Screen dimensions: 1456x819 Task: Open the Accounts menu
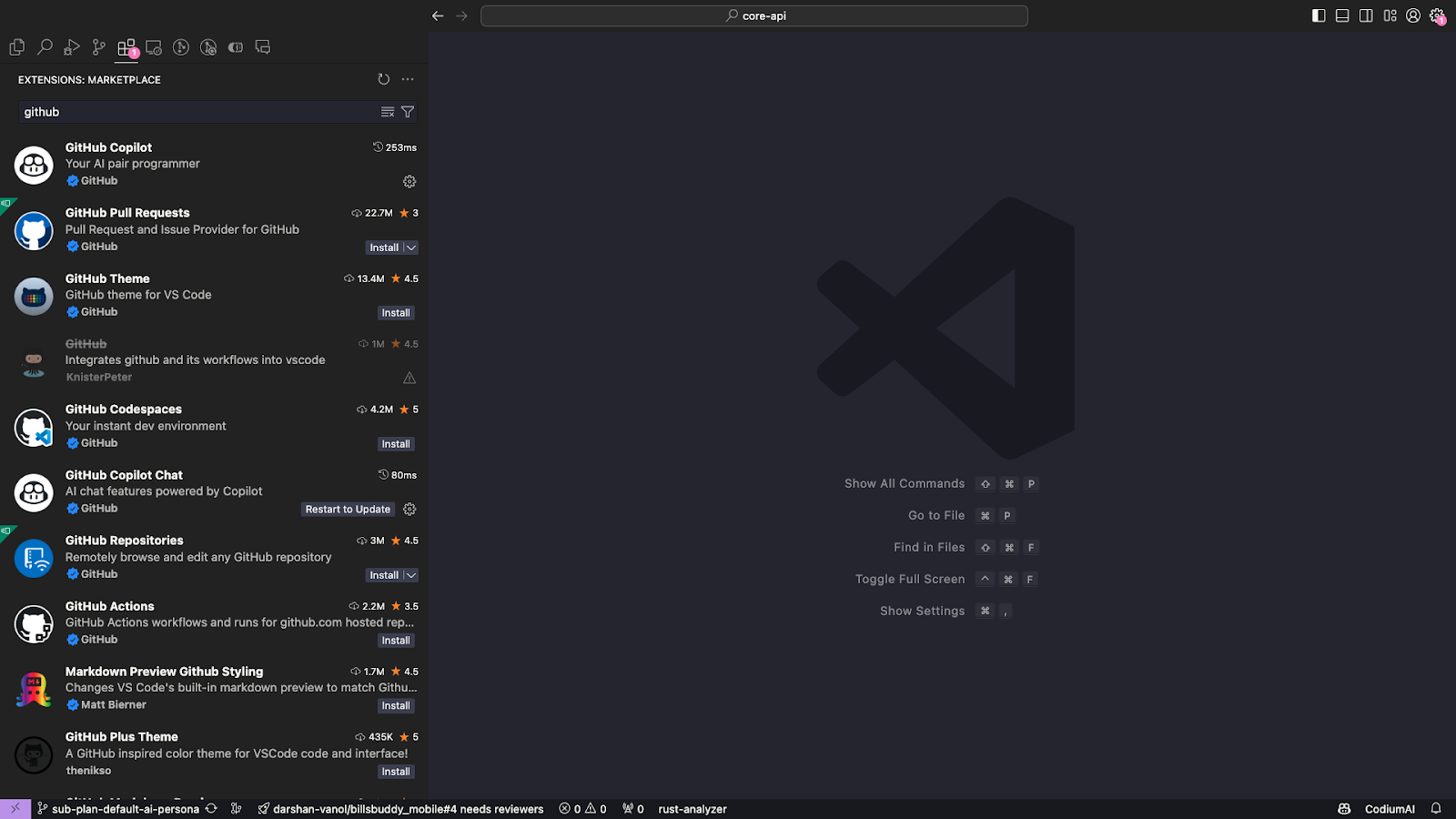point(1413,15)
